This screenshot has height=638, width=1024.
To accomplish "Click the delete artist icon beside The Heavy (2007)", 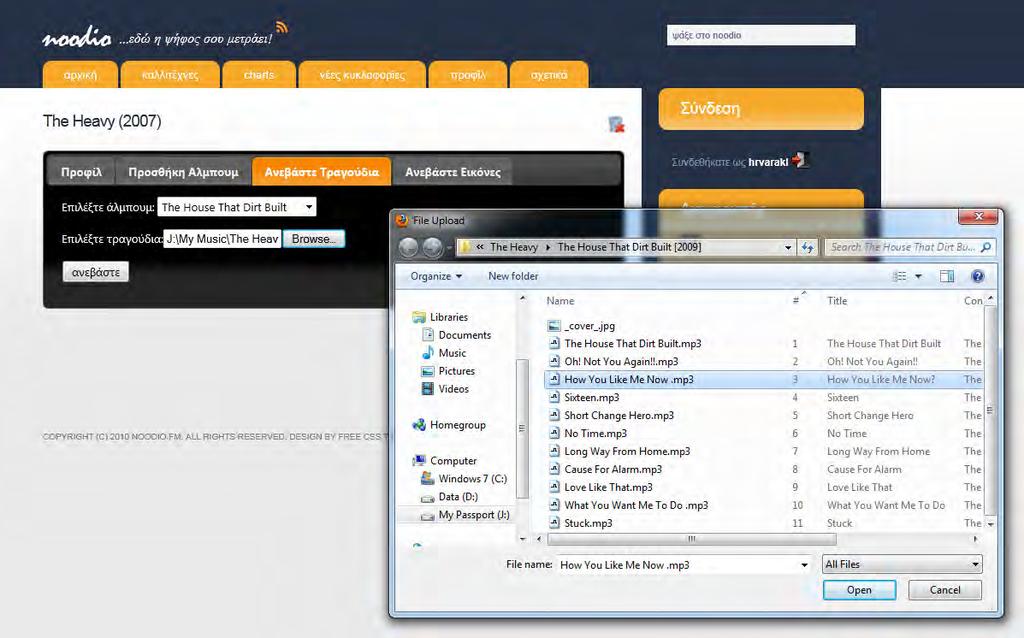I will pos(616,124).
